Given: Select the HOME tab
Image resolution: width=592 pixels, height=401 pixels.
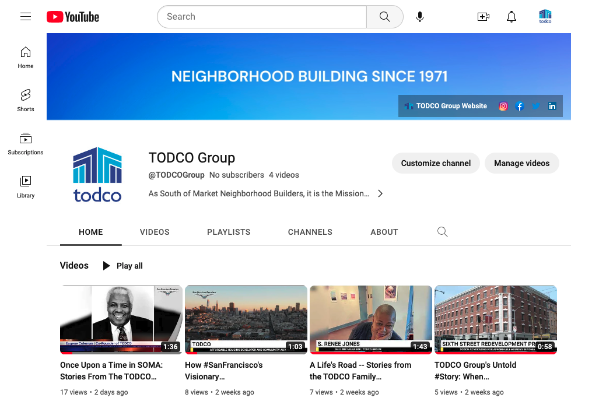Looking at the screenshot, I should click(91, 232).
